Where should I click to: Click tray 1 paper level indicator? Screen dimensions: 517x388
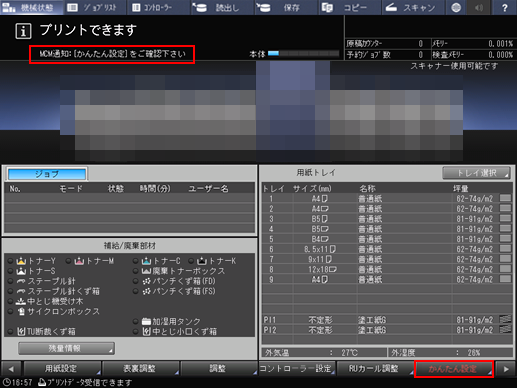[x=505, y=198]
